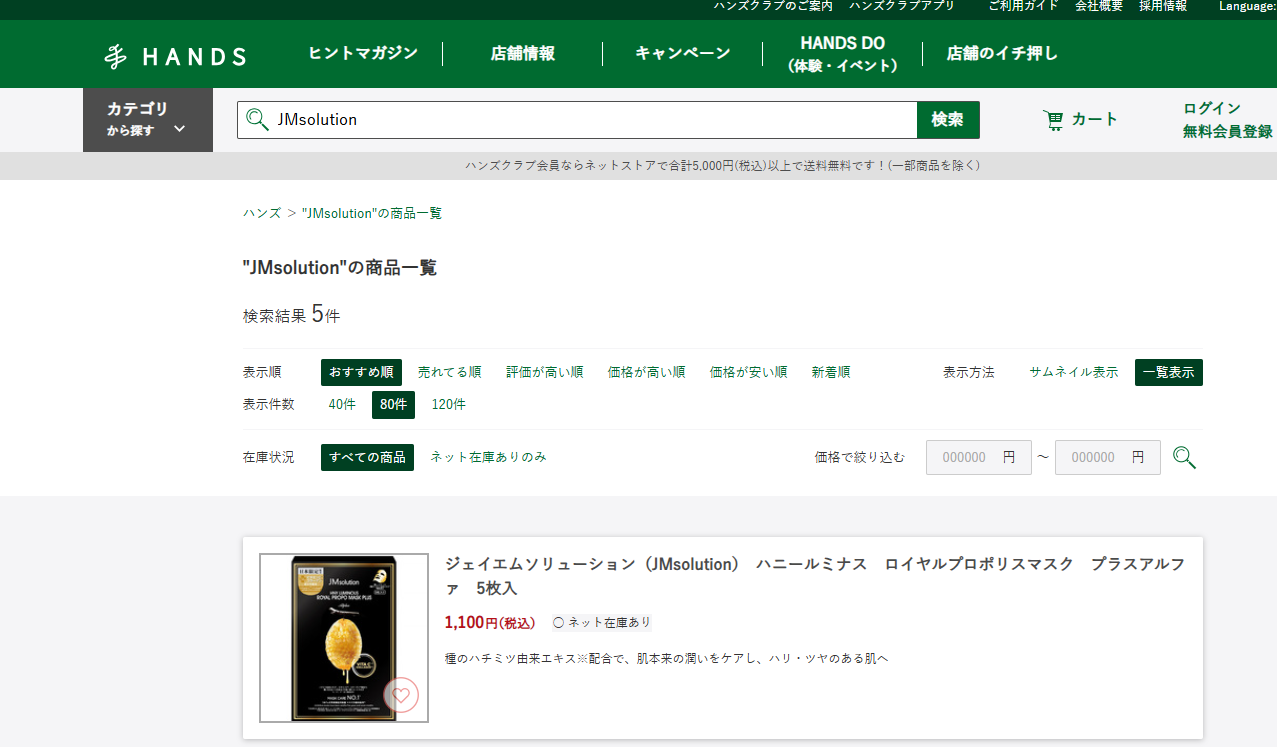
Task: Select ネット在庫ありのみ stock filter
Action: tap(488, 457)
